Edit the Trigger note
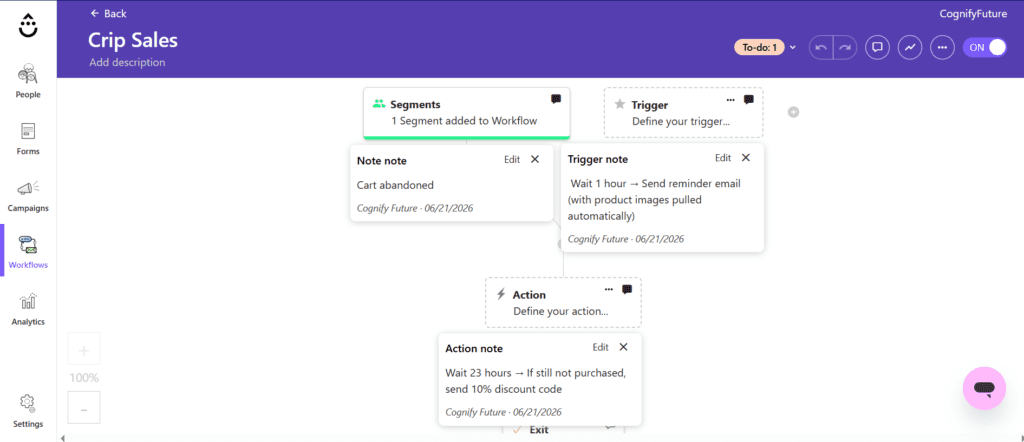This screenshot has width=1024, height=442. [723, 158]
